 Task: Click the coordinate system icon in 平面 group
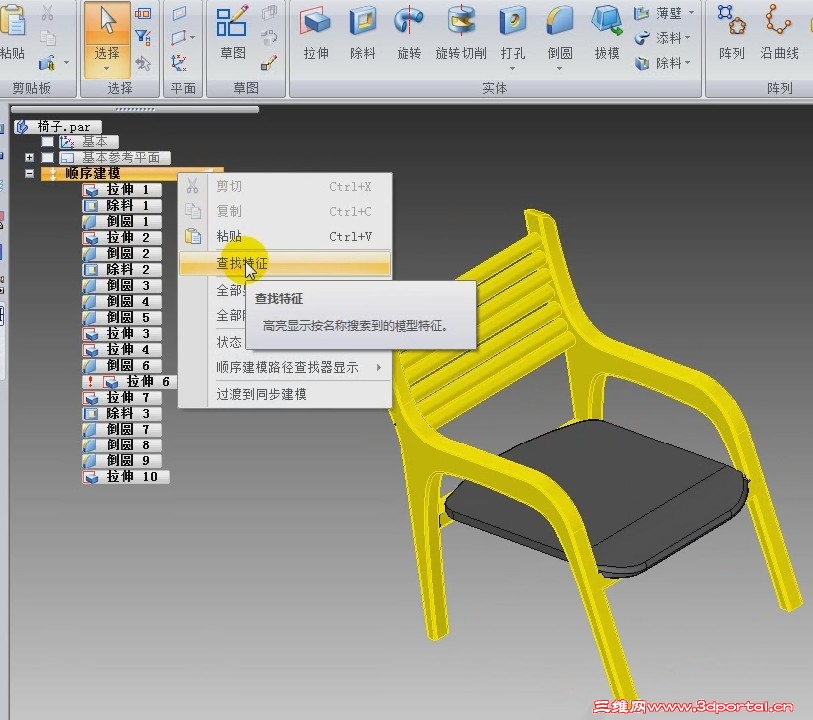pyautogui.click(x=179, y=63)
